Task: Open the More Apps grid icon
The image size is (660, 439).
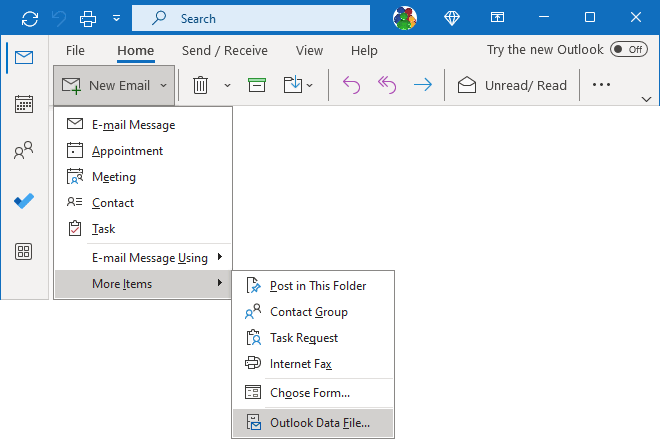Action: 24,252
